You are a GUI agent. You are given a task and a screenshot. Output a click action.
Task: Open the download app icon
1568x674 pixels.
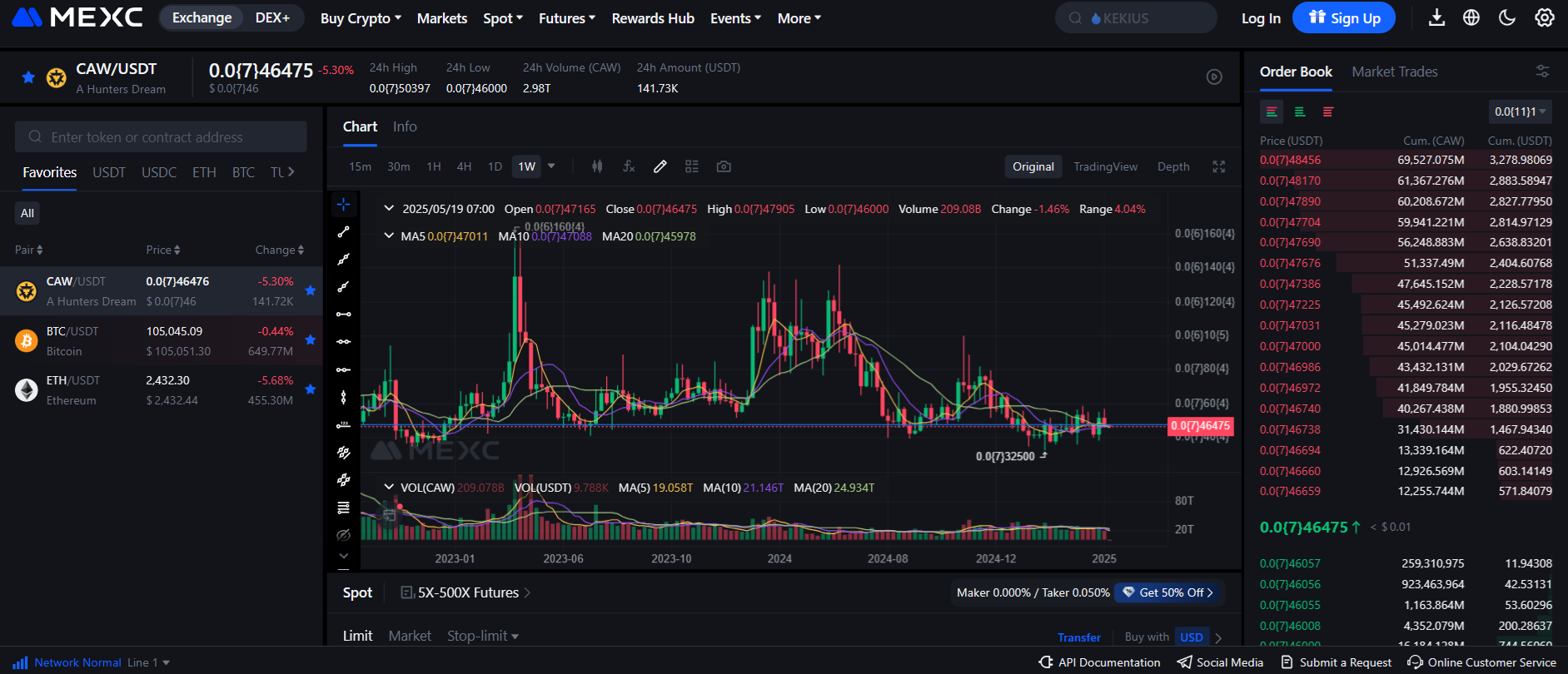tap(1436, 18)
